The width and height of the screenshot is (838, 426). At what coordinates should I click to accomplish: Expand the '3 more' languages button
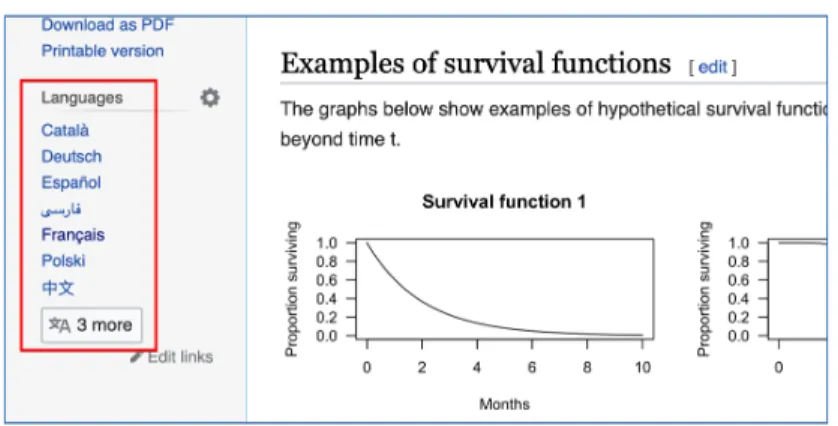(x=91, y=325)
